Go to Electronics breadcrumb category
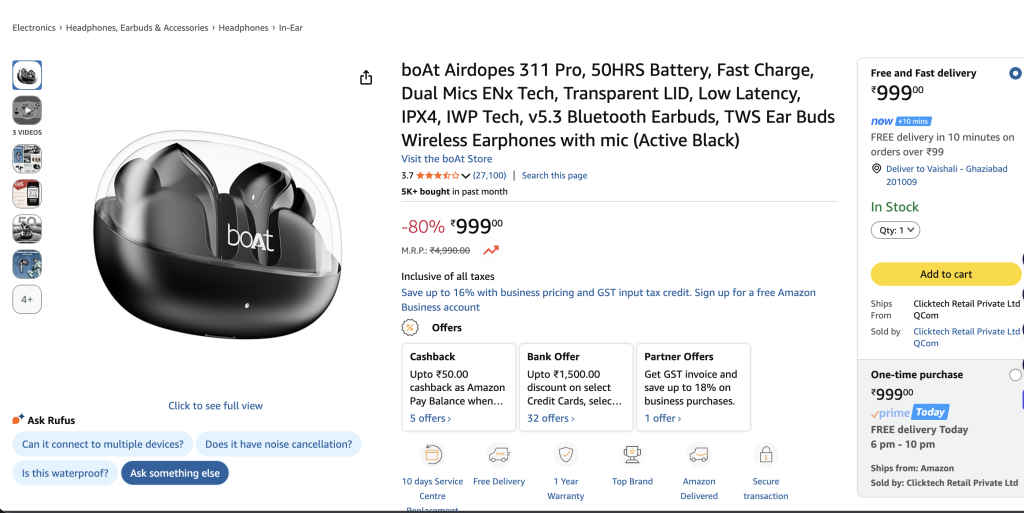 coord(33,28)
